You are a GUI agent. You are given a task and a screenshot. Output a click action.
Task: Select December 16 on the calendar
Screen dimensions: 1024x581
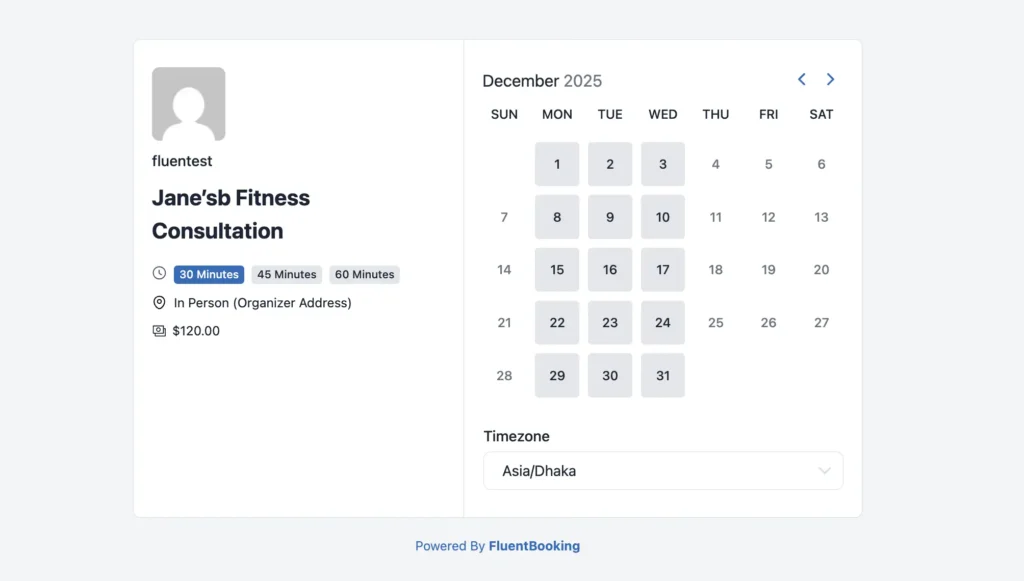click(610, 270)
